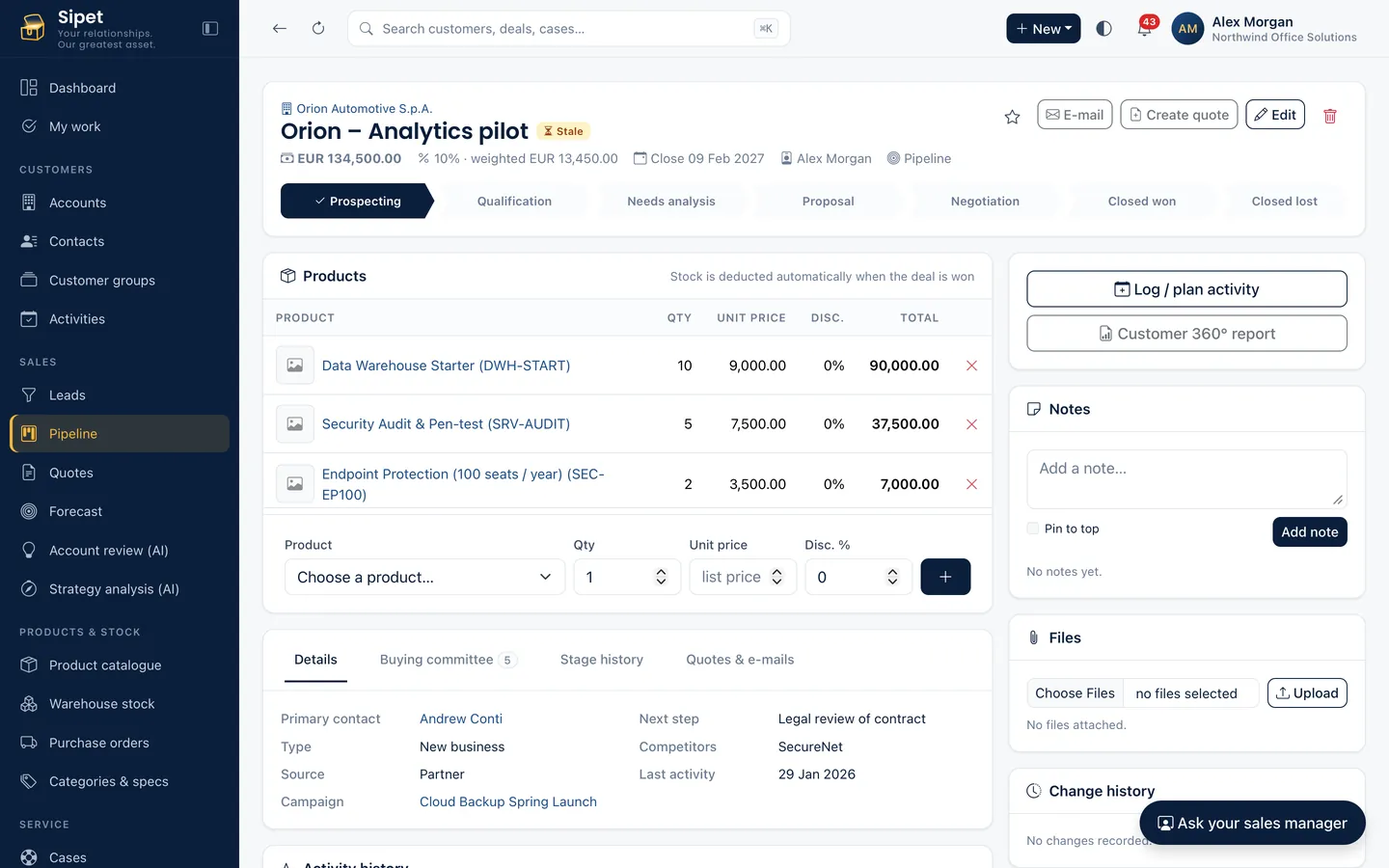Open Cloud Backup Spring Launch campaign
The width and height of the screenshot is (1389, 868).
[508, 801]
